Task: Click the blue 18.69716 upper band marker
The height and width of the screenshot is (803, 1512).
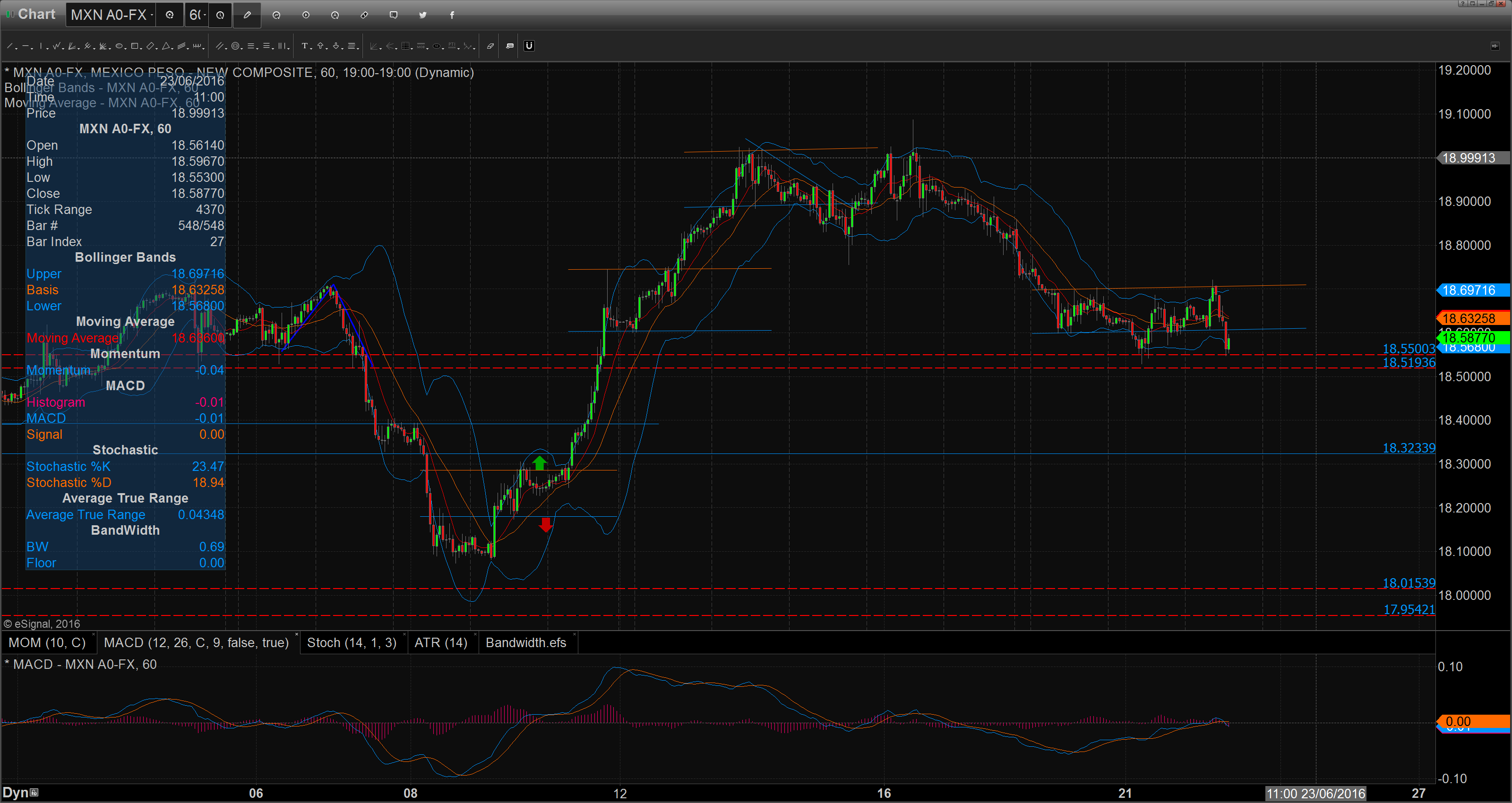Action: pyautogui.click(x=1473, y=290)
